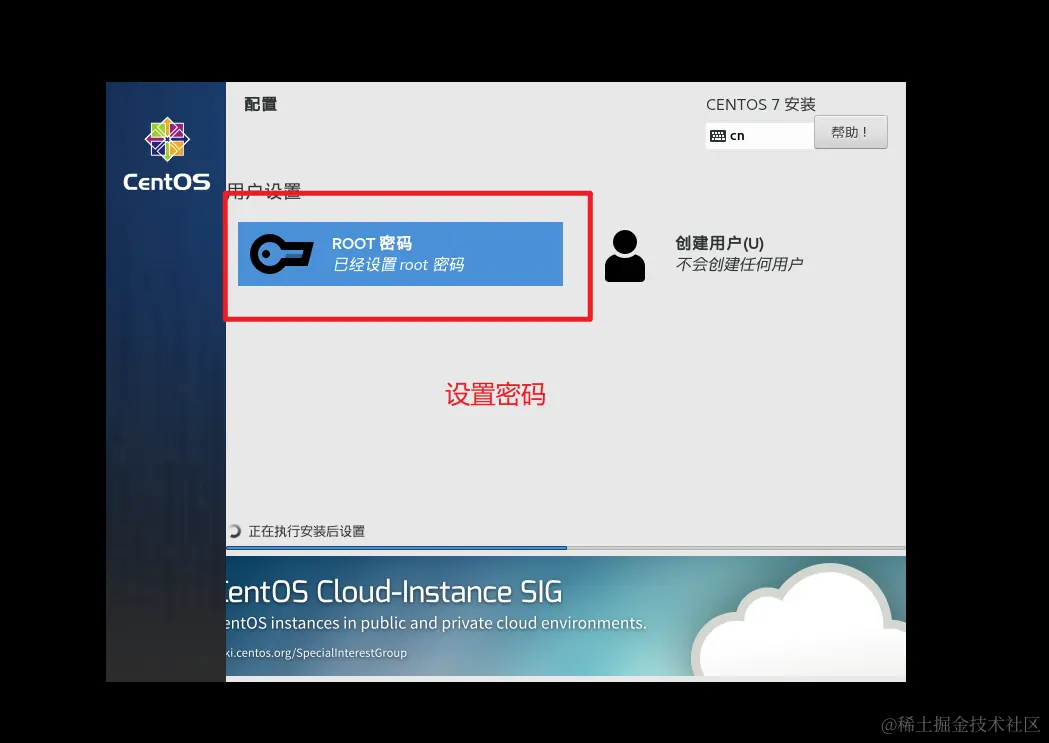Click the 不会创建任何用户 status text
1049x743 pixels.
tap(739, 264)
